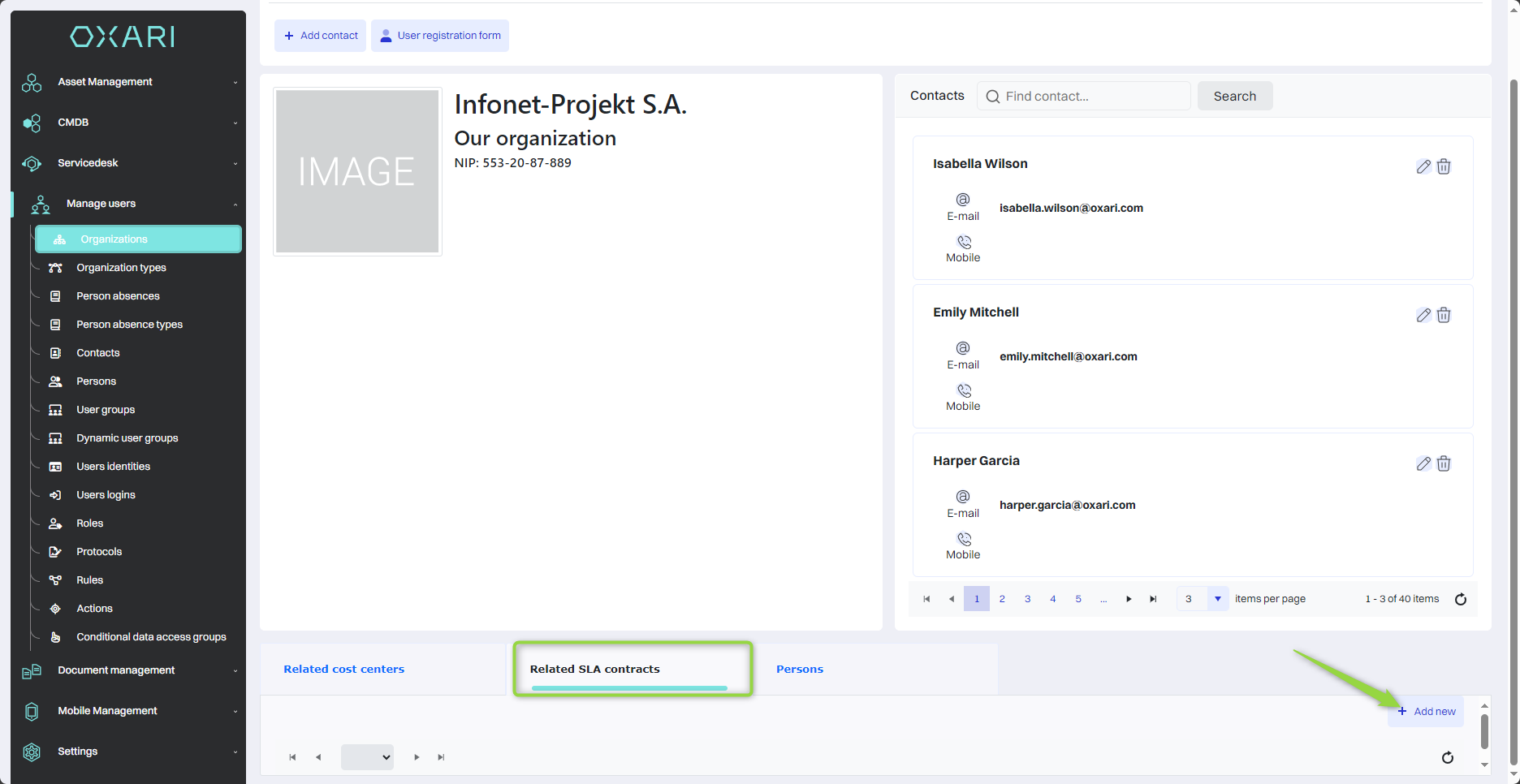The width and height of the screenshot is (1520, 784).
Task: Add new SLA contract
Action: coord(1427,712)
